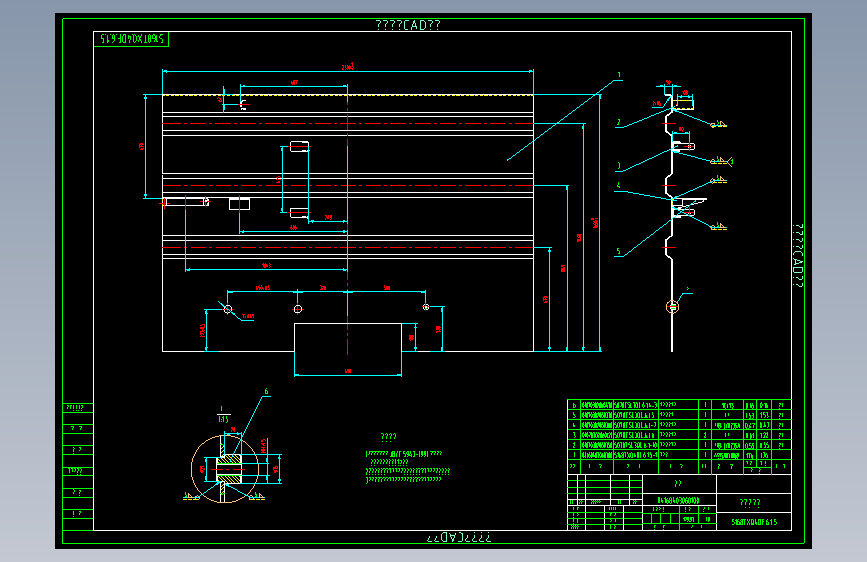867x562 pixels.
Task: Click the lowest weld symbol in the side view
Action: (x=719, y=226)
